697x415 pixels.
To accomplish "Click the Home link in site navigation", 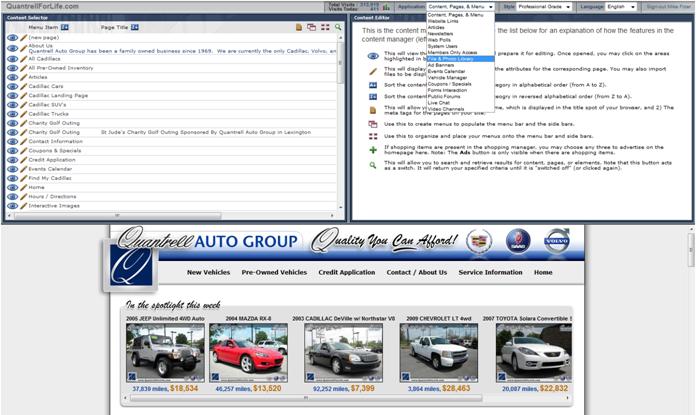I will [x=543, y=272].
